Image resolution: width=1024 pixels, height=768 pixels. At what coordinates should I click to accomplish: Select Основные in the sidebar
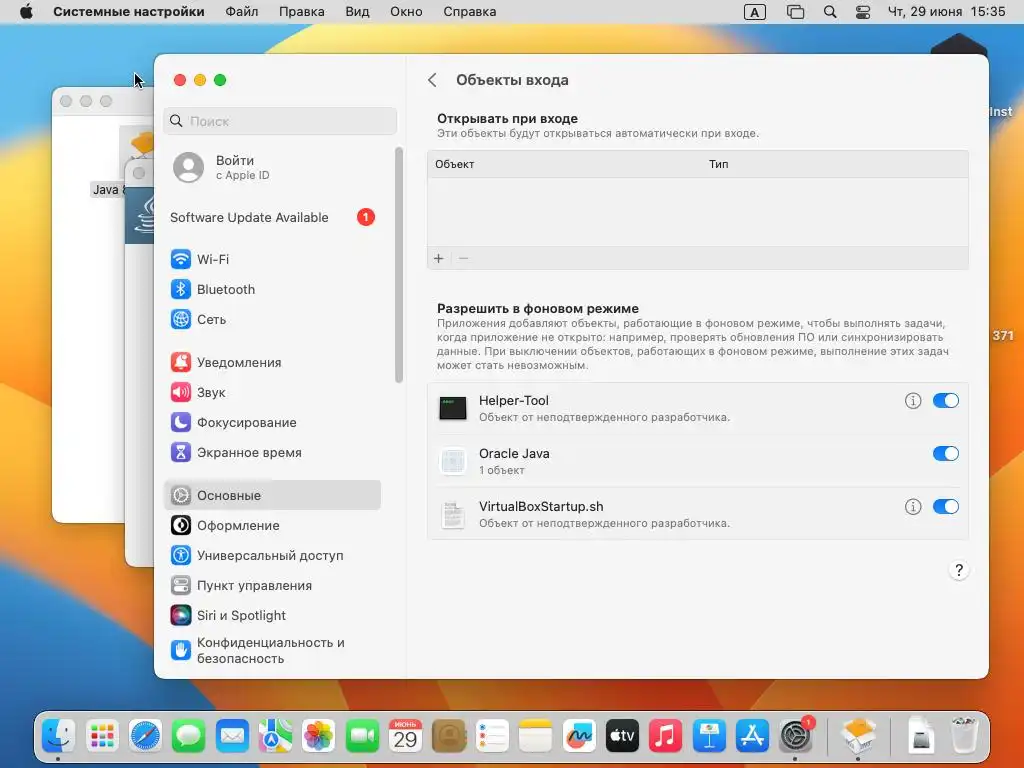tap(272, 496)
